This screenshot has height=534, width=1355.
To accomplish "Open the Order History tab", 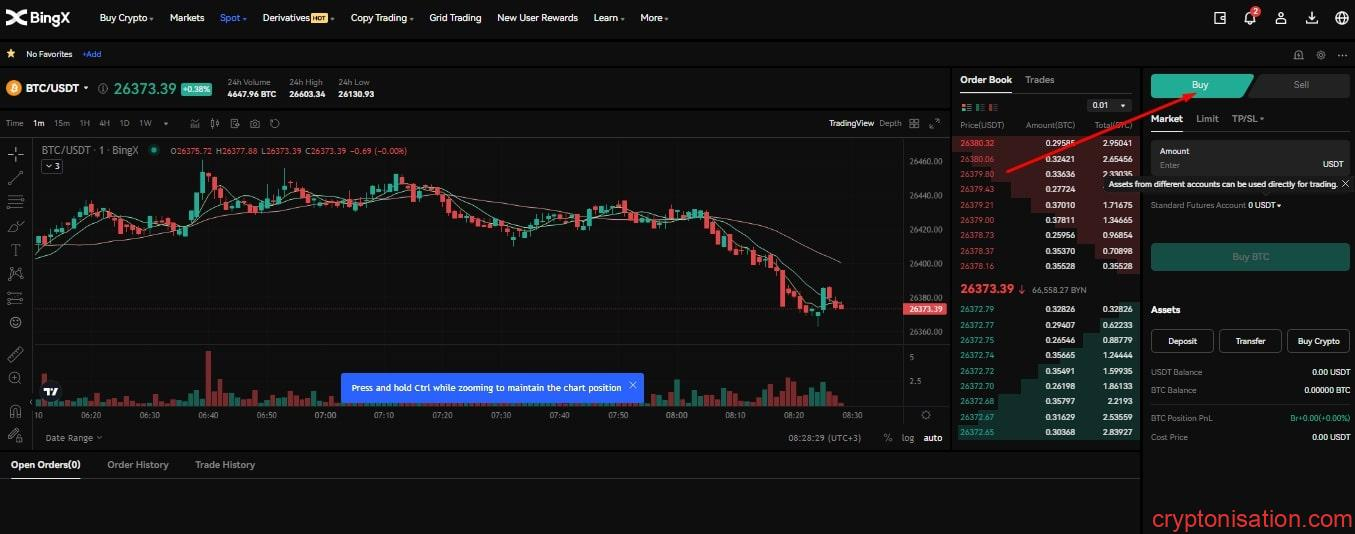I will coord(138,465).
